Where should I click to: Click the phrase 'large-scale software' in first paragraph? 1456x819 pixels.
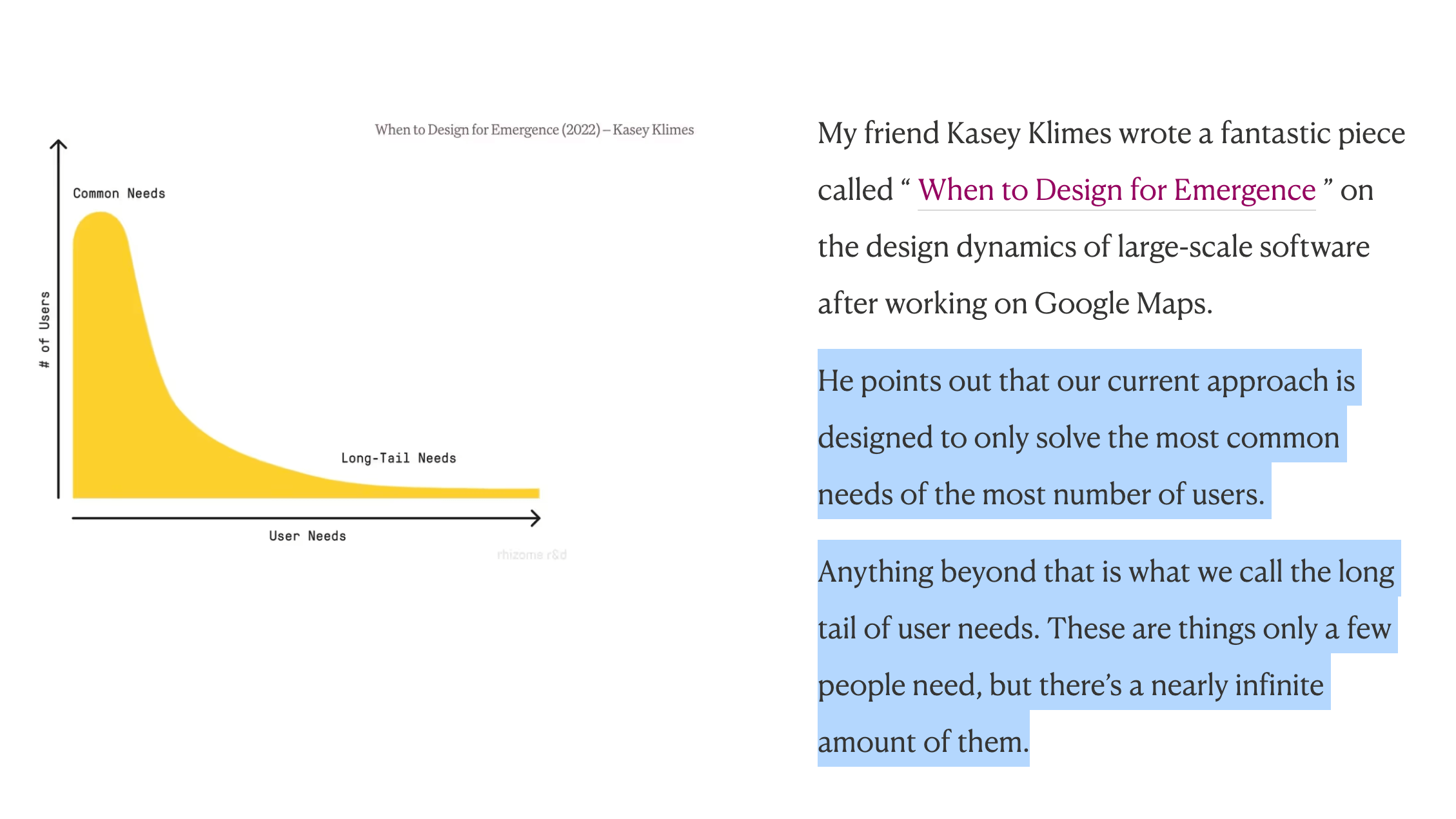[x=1243, y=247]
